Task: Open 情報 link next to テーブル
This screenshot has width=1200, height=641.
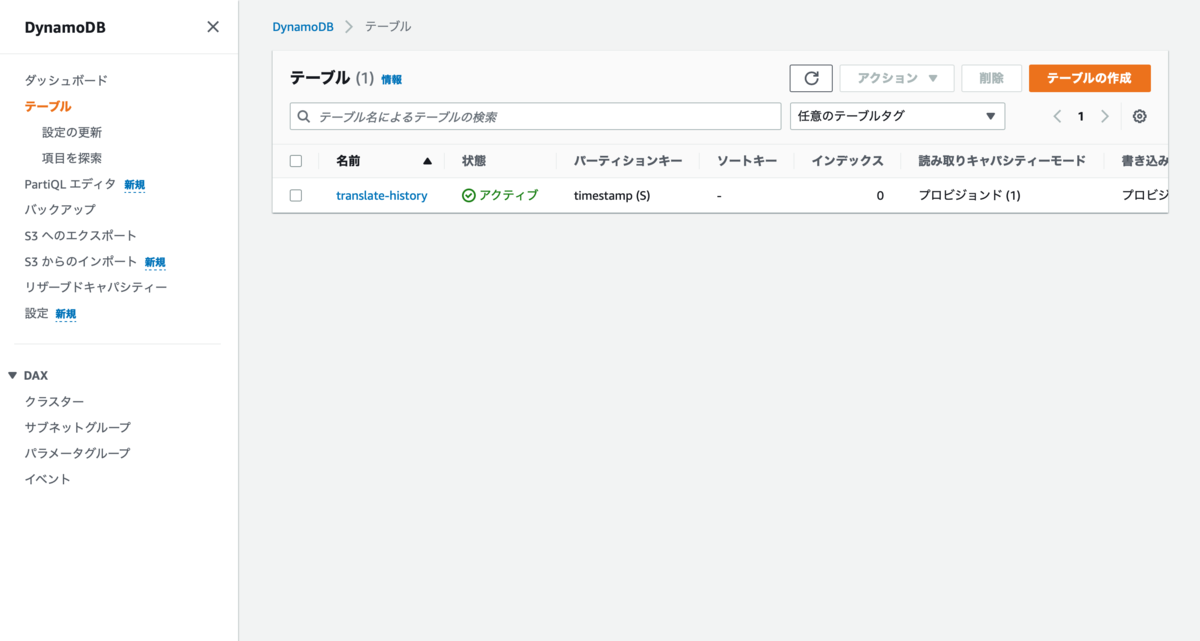Action: pyautogui.click(x=391, y=79)
